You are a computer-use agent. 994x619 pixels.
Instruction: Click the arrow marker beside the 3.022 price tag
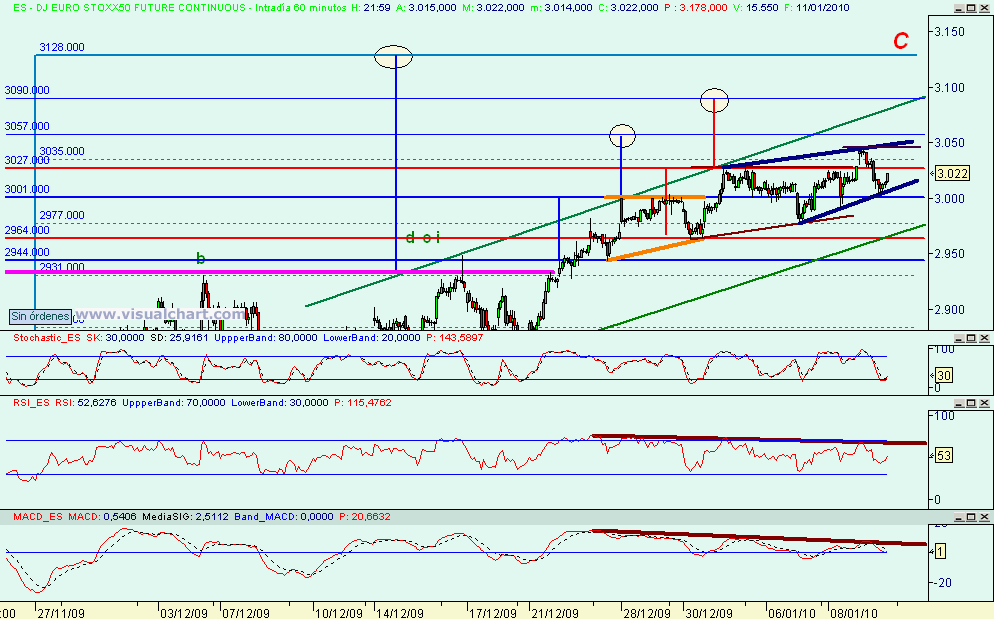933,172
